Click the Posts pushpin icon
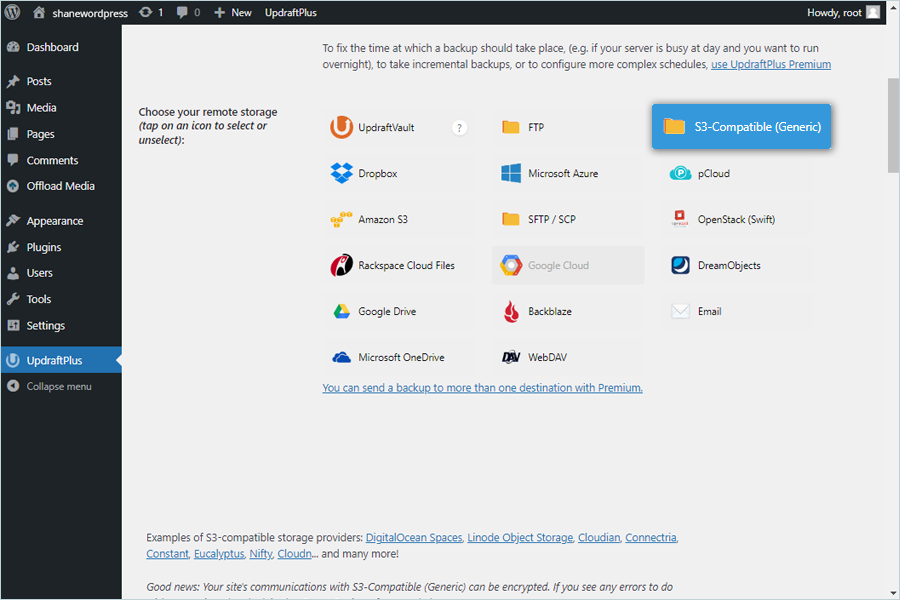This screenshot has height=600, width=900. 13,81
